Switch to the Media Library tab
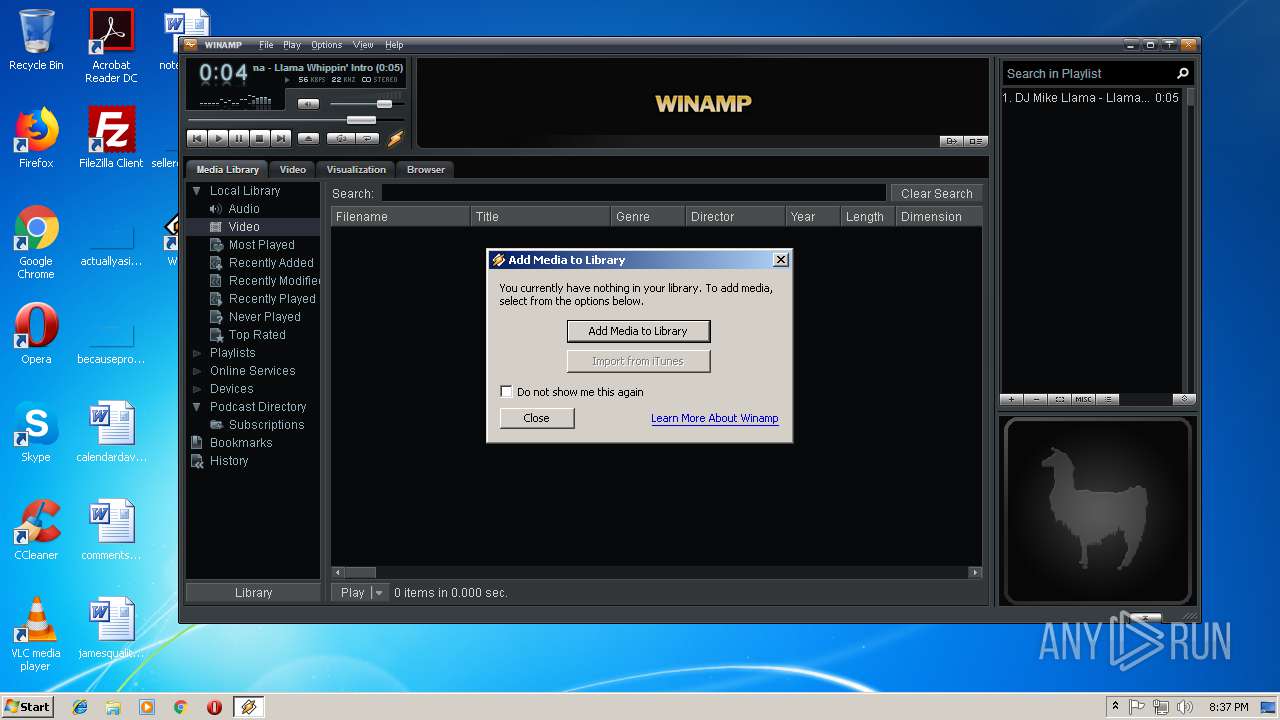Image resolution: width=1280 pixels, height=720 pixels. click(227, 170)
